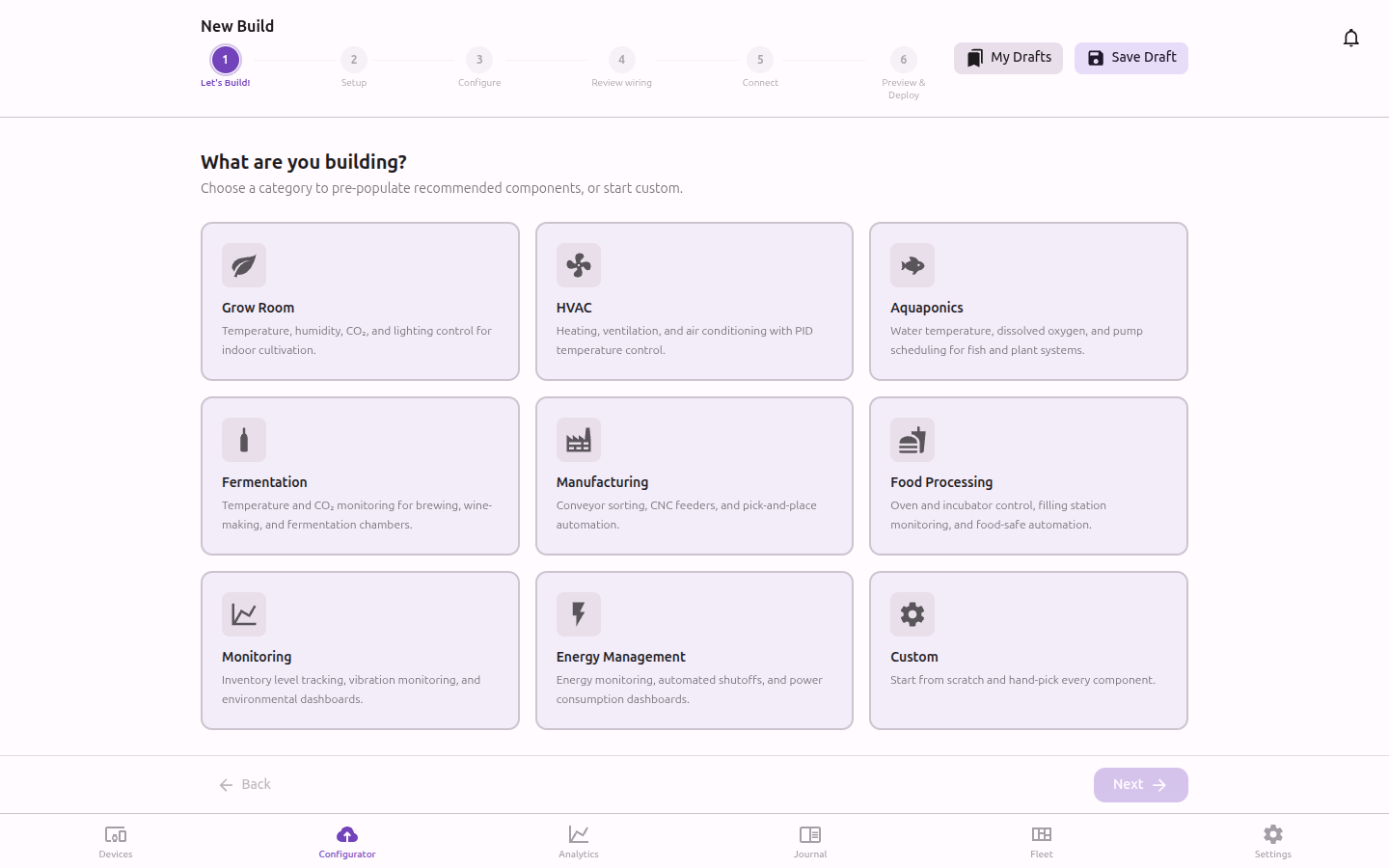The height and width of the screenshot is (868, 1389).
Task: Click the Food Processing meal icon
Action: (912, 440)
